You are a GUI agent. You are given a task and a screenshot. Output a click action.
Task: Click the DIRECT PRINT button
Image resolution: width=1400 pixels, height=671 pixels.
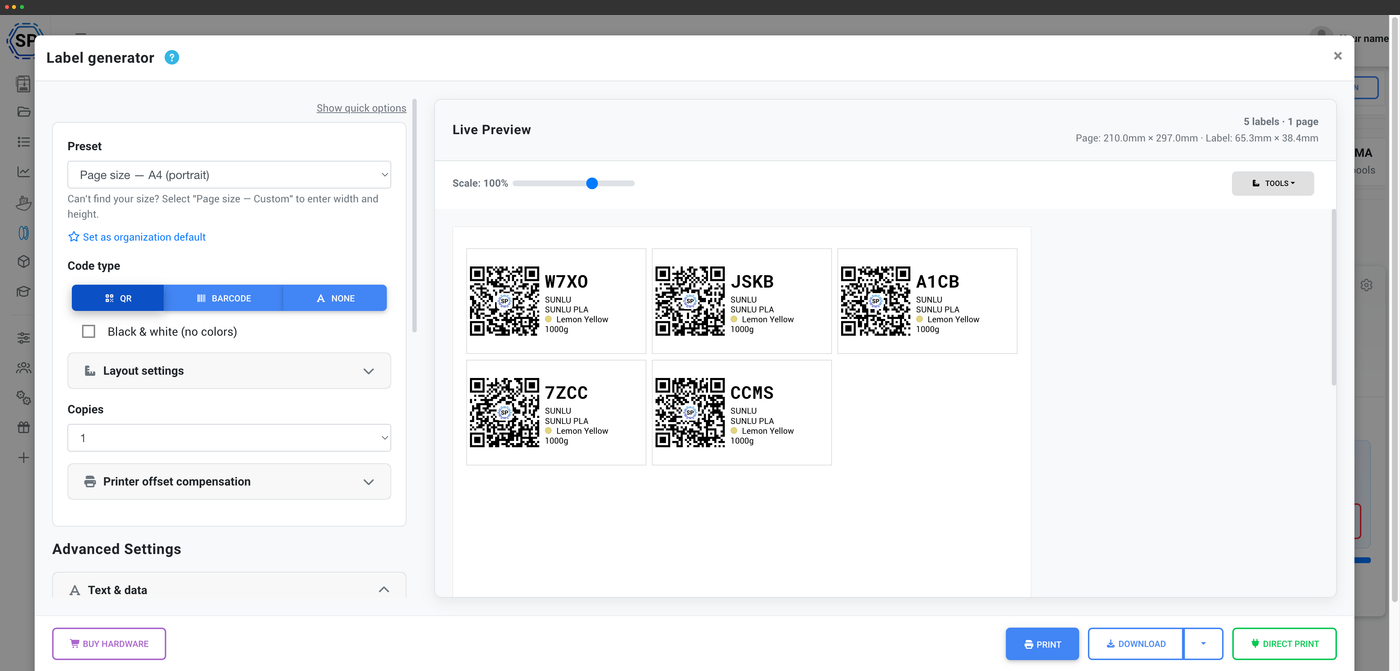[1284, 644]
